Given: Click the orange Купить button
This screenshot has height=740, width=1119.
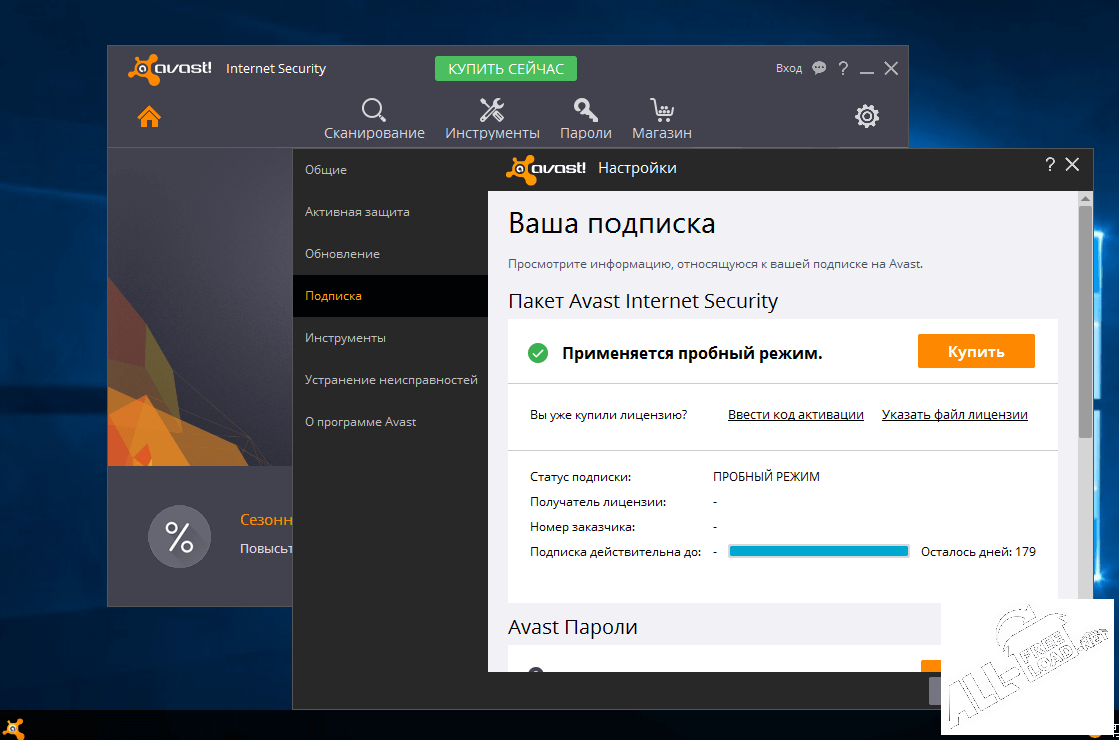Looking at the screenshot, I should tap(976, 351).
